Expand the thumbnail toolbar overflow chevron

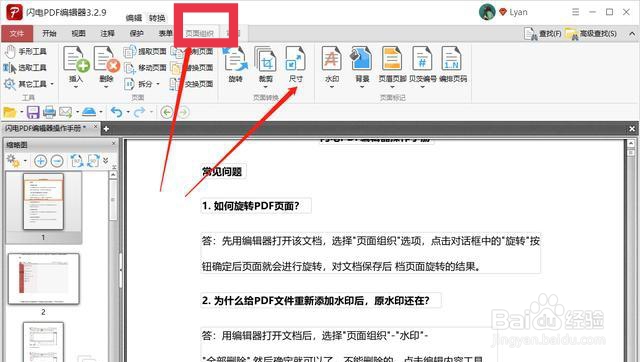tap(106, 160)
